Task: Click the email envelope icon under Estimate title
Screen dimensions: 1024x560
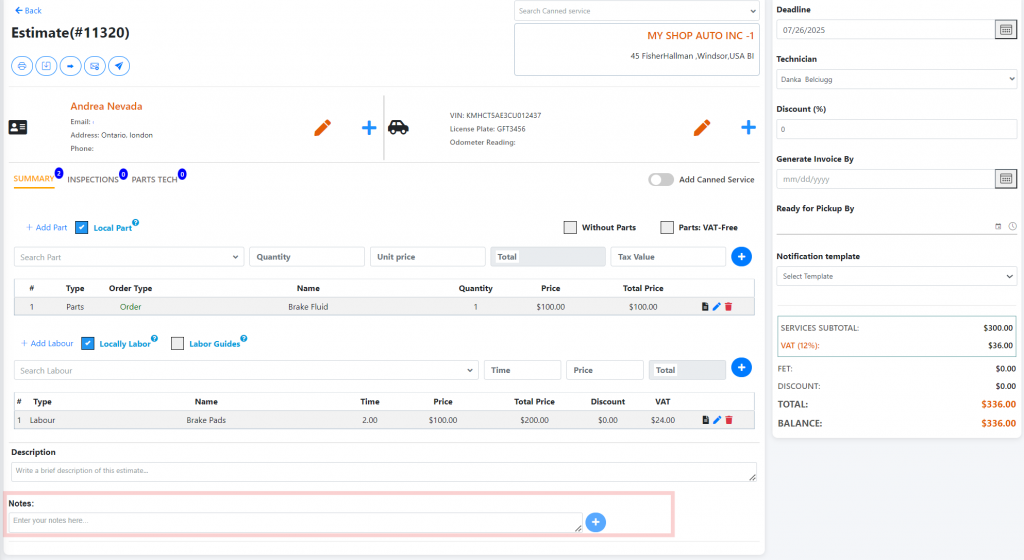Action: coord(95,66)
